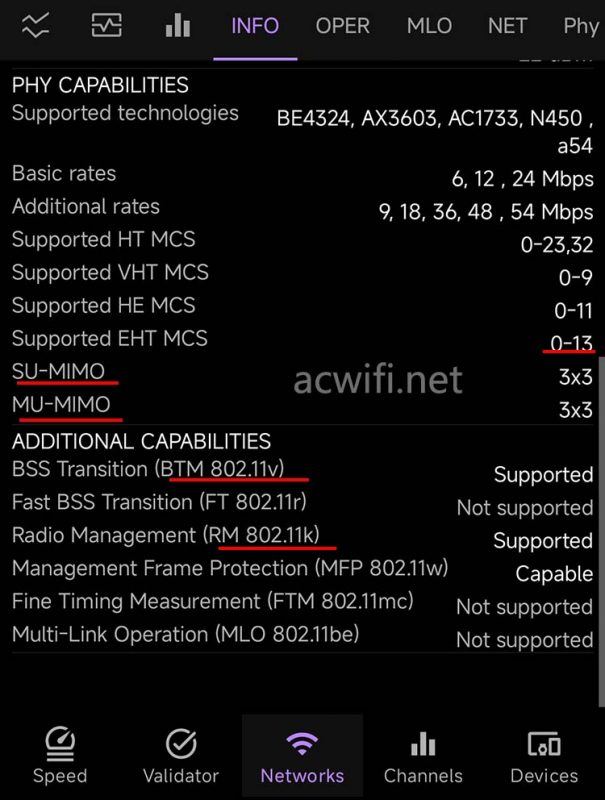Image resolution: width=605 pixels, height=800 pixels.
Task: Select the MLO tab
Action: click(428, 26)
